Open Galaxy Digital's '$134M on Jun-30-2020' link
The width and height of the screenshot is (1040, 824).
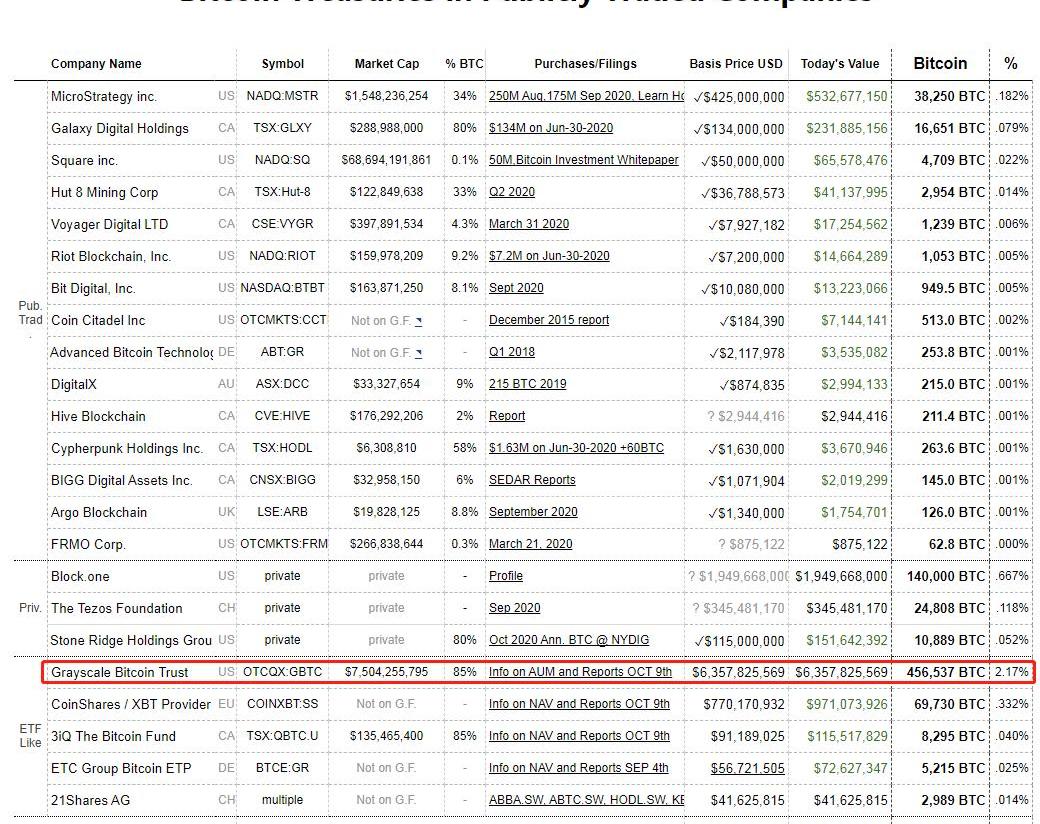550,128
